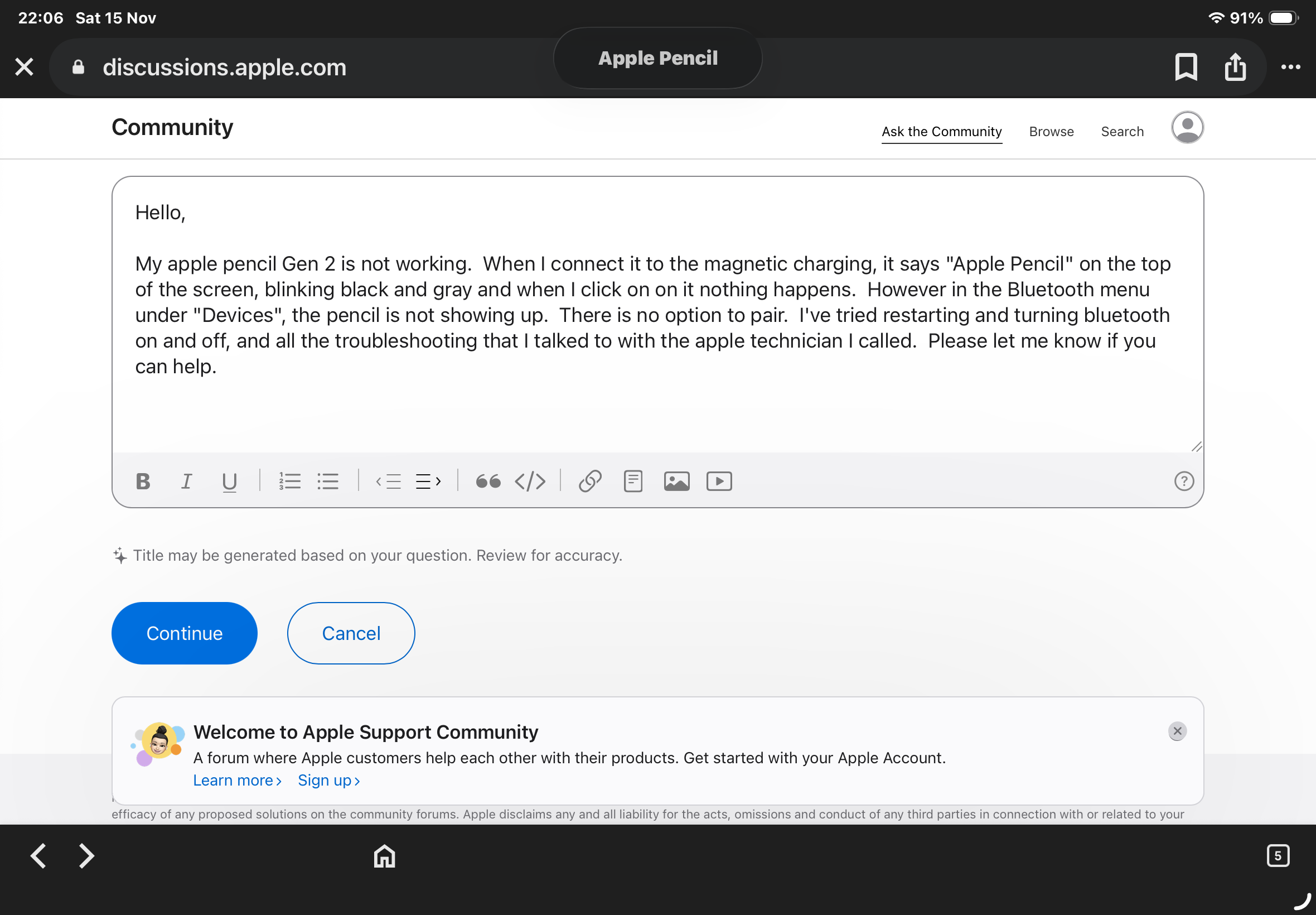Insert a video into the post
Screen dimensions: 1316x915
[x=719, y=481]
